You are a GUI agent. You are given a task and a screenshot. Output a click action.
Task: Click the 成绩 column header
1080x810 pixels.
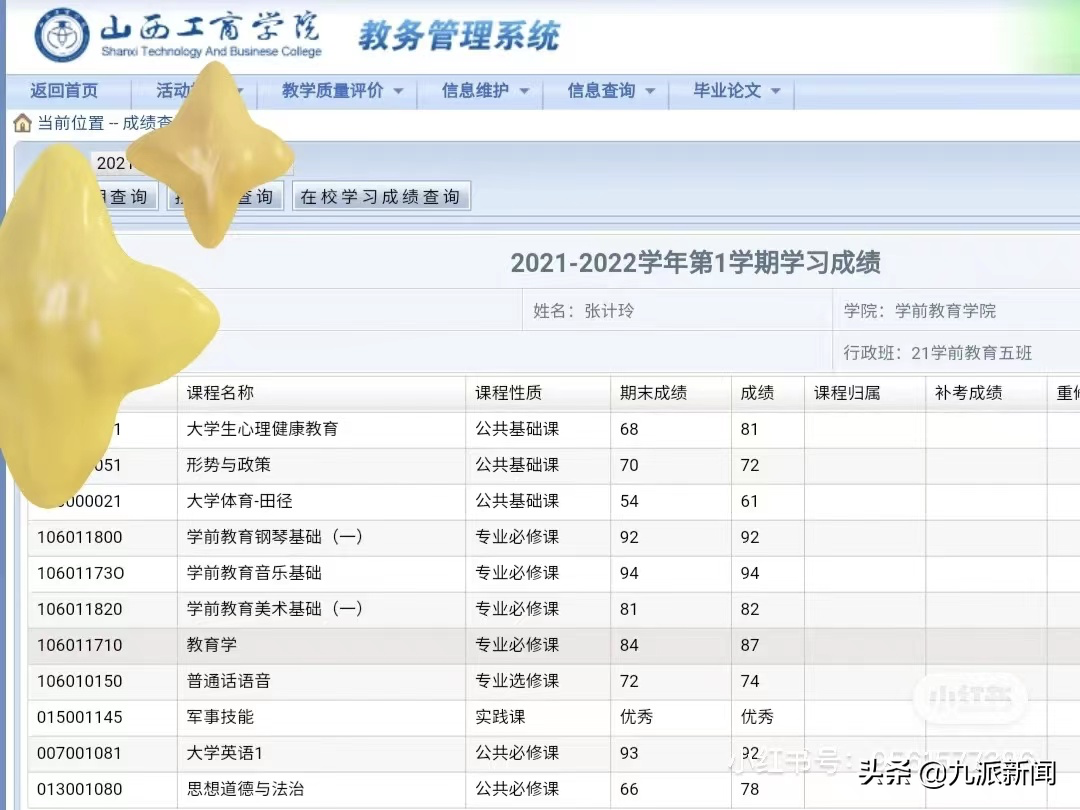(757, 393)
